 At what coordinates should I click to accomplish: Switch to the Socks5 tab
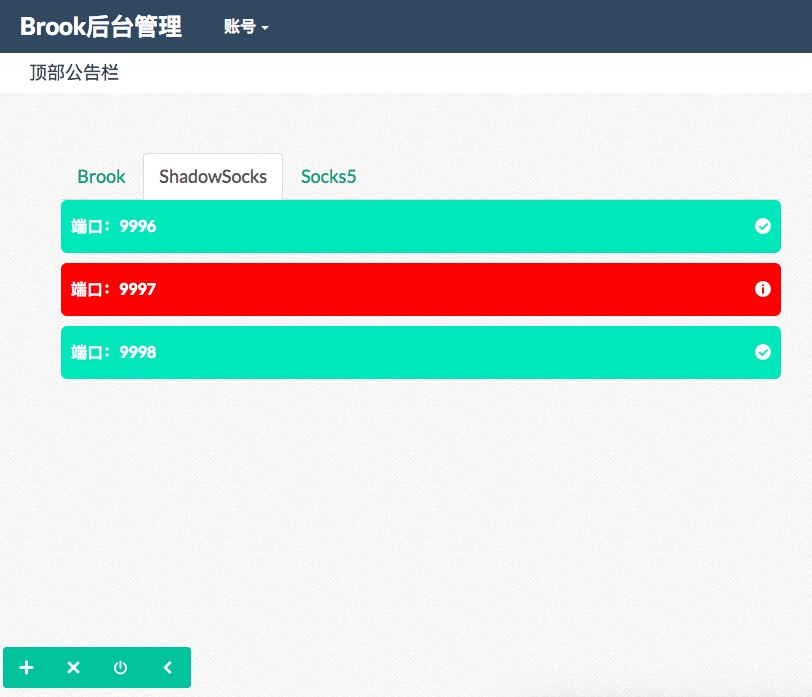tap(328, 177)
